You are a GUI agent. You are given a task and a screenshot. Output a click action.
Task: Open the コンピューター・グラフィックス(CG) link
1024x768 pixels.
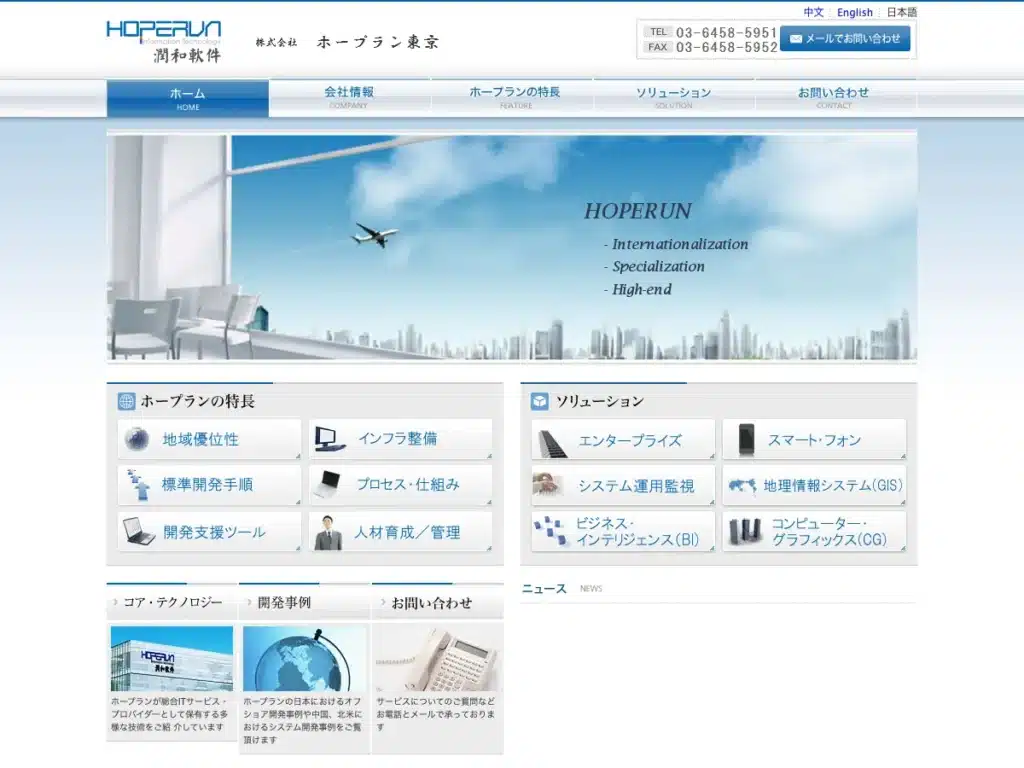(x=814, y=532)
